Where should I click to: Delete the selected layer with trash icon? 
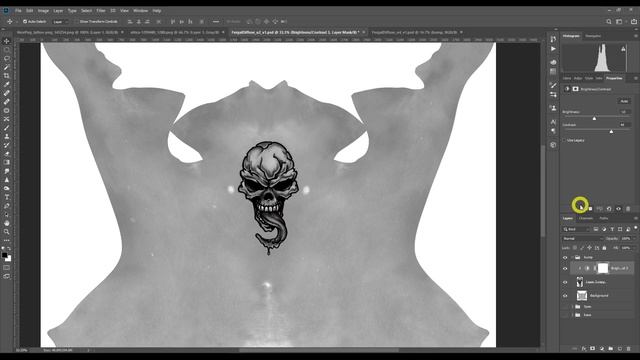tap(629, 349)
